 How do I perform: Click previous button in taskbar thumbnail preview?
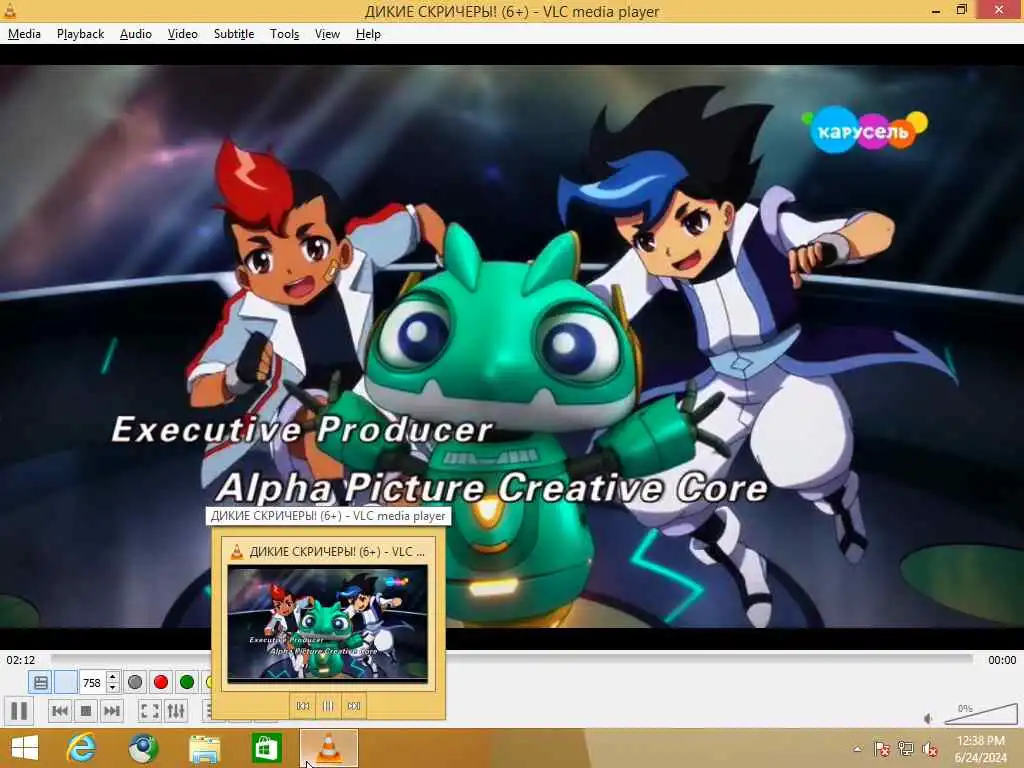[302, 706]
